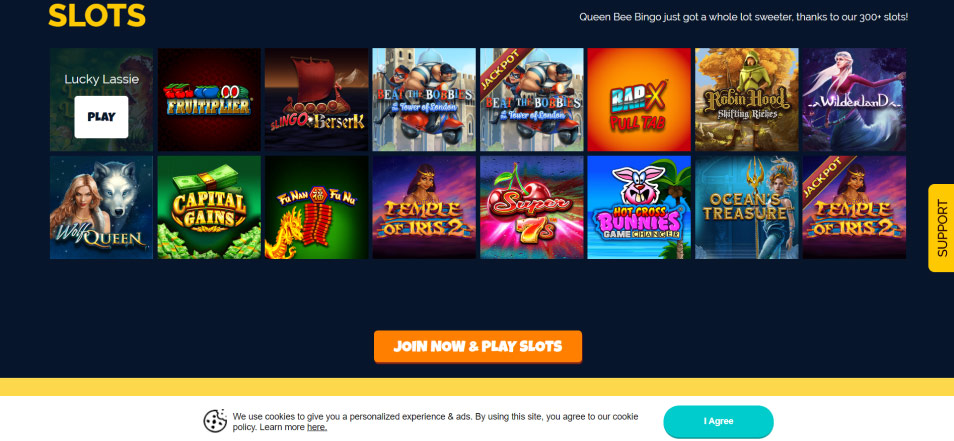Launch the Super 7s slot
954x441 pixels.
532,207
